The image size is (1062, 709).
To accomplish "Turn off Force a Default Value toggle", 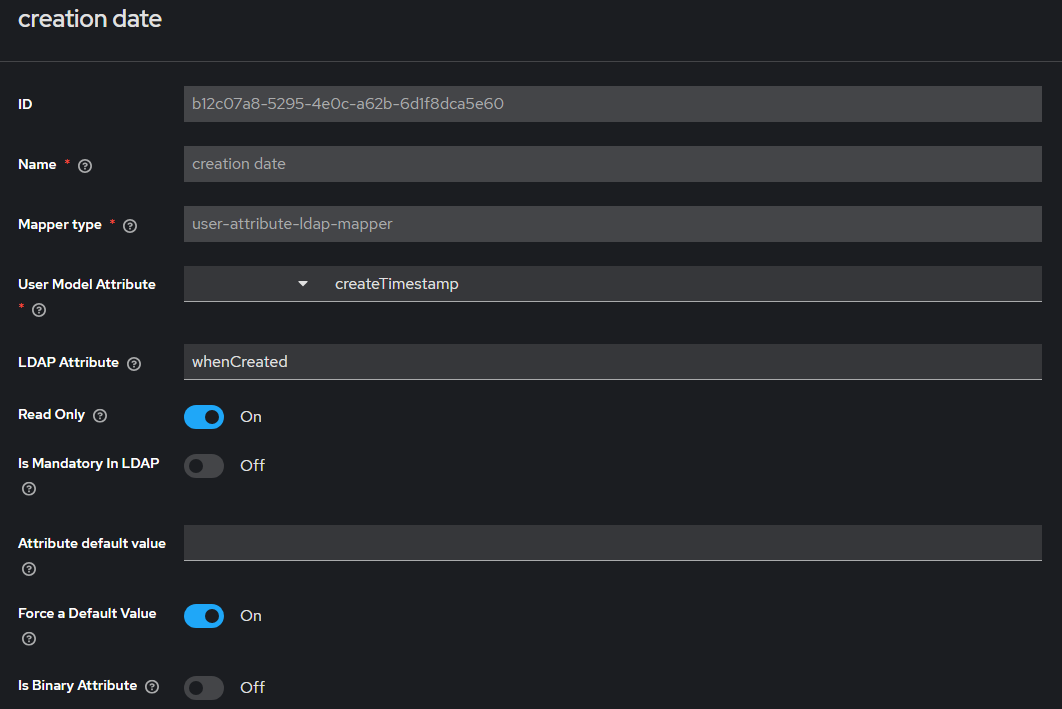I will coord(204,616).
